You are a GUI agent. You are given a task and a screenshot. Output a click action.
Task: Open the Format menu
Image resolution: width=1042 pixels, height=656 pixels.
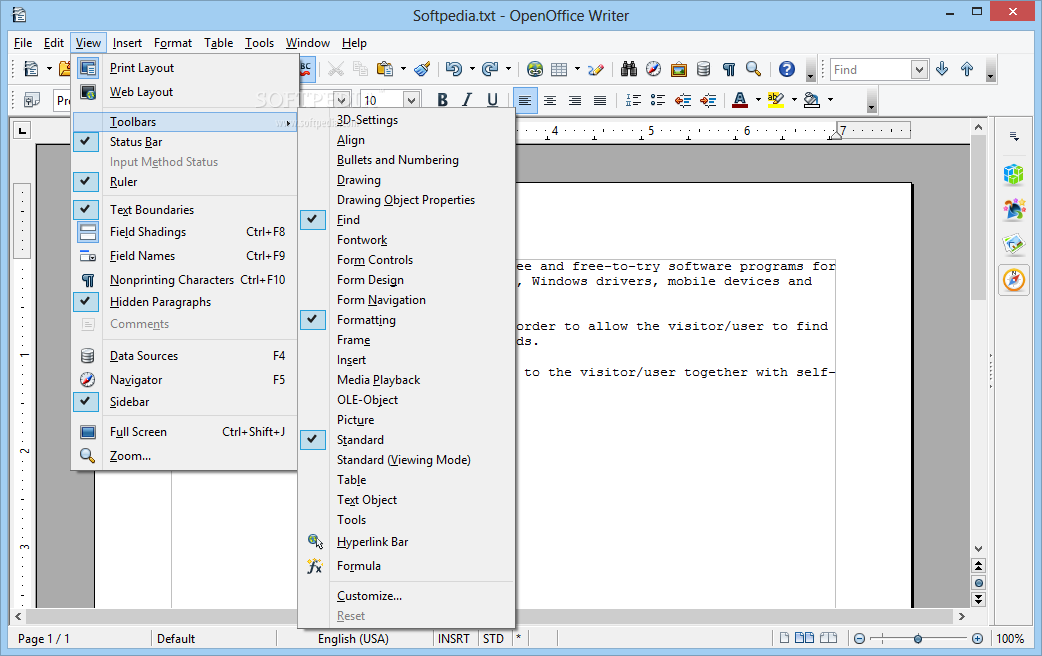pos(173,43)
